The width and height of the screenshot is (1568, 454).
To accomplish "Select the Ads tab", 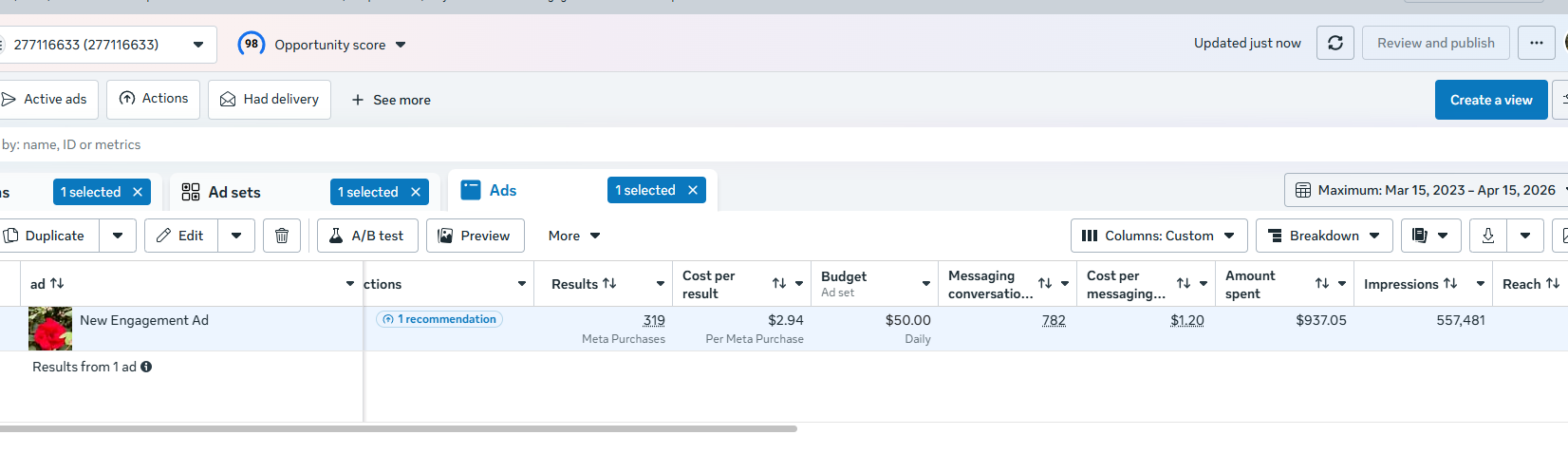I will pos(502,190).
